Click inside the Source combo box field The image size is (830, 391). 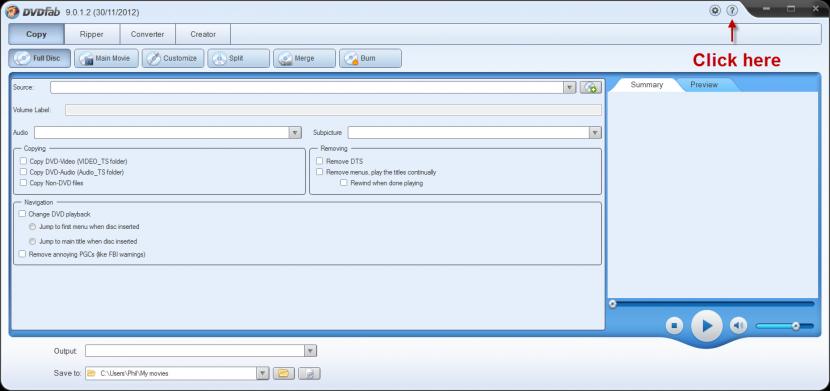[307, 88]
